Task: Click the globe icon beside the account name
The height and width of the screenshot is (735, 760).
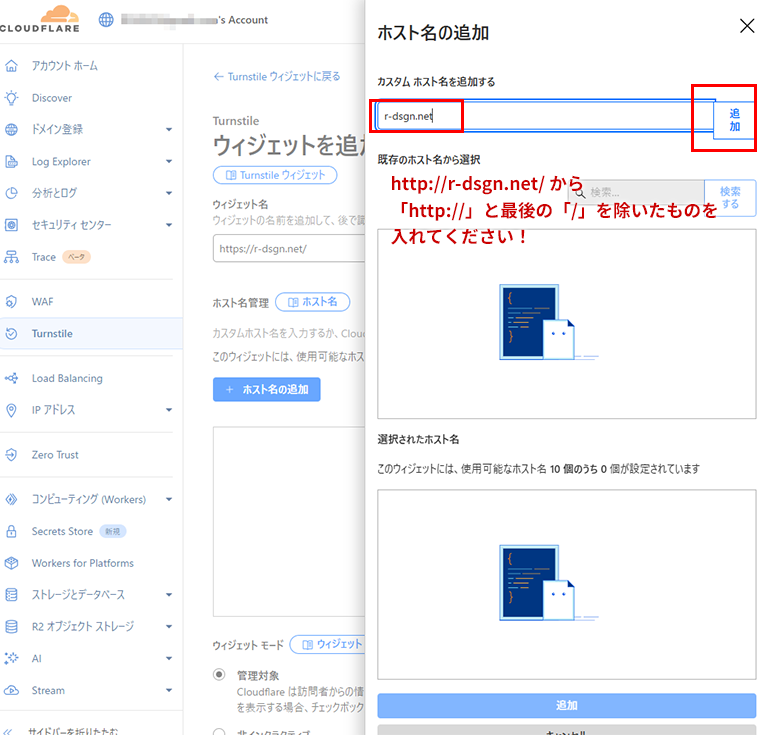Action: 106,20
